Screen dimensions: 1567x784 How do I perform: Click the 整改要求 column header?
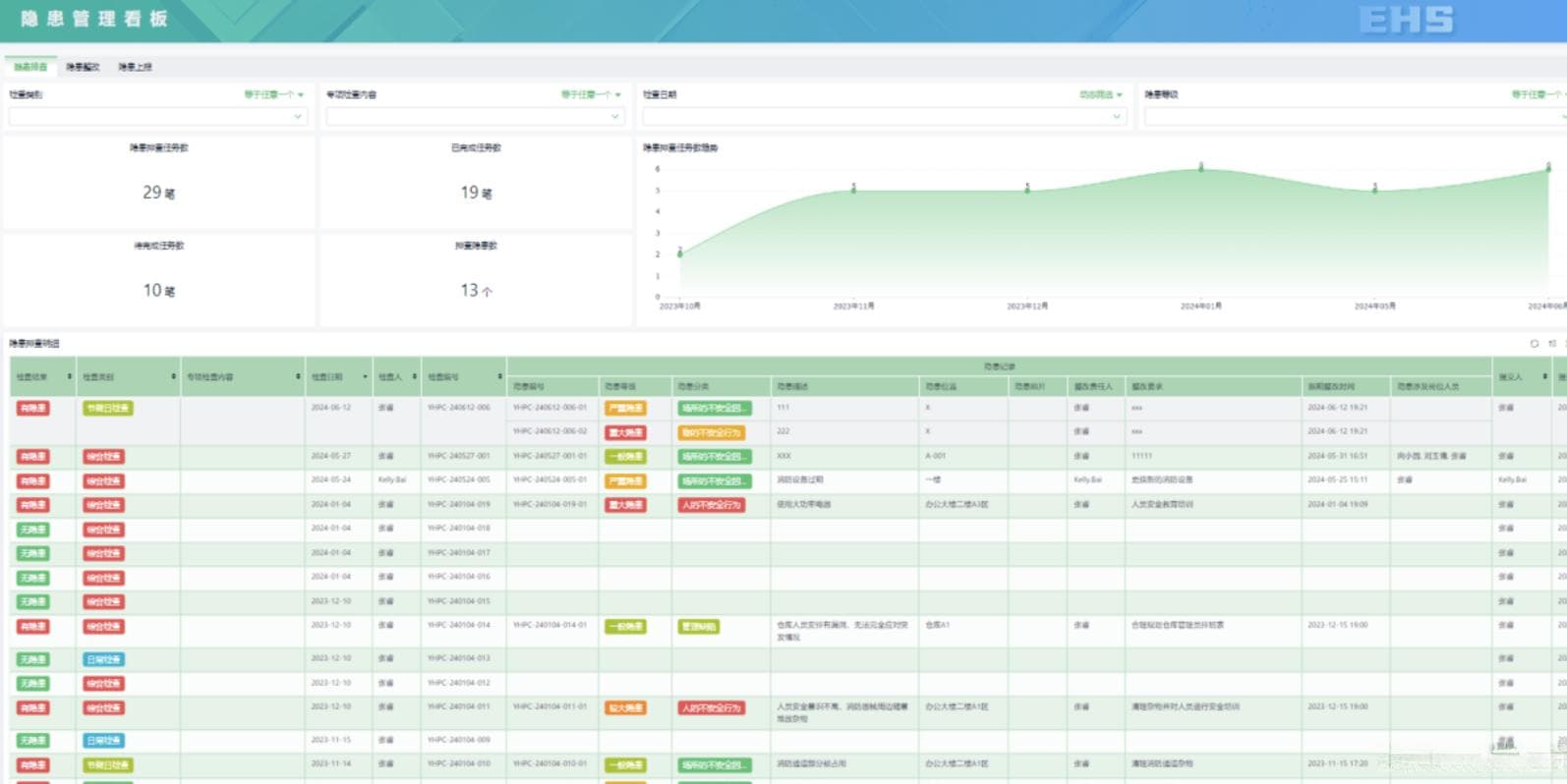click(1213, 386)
